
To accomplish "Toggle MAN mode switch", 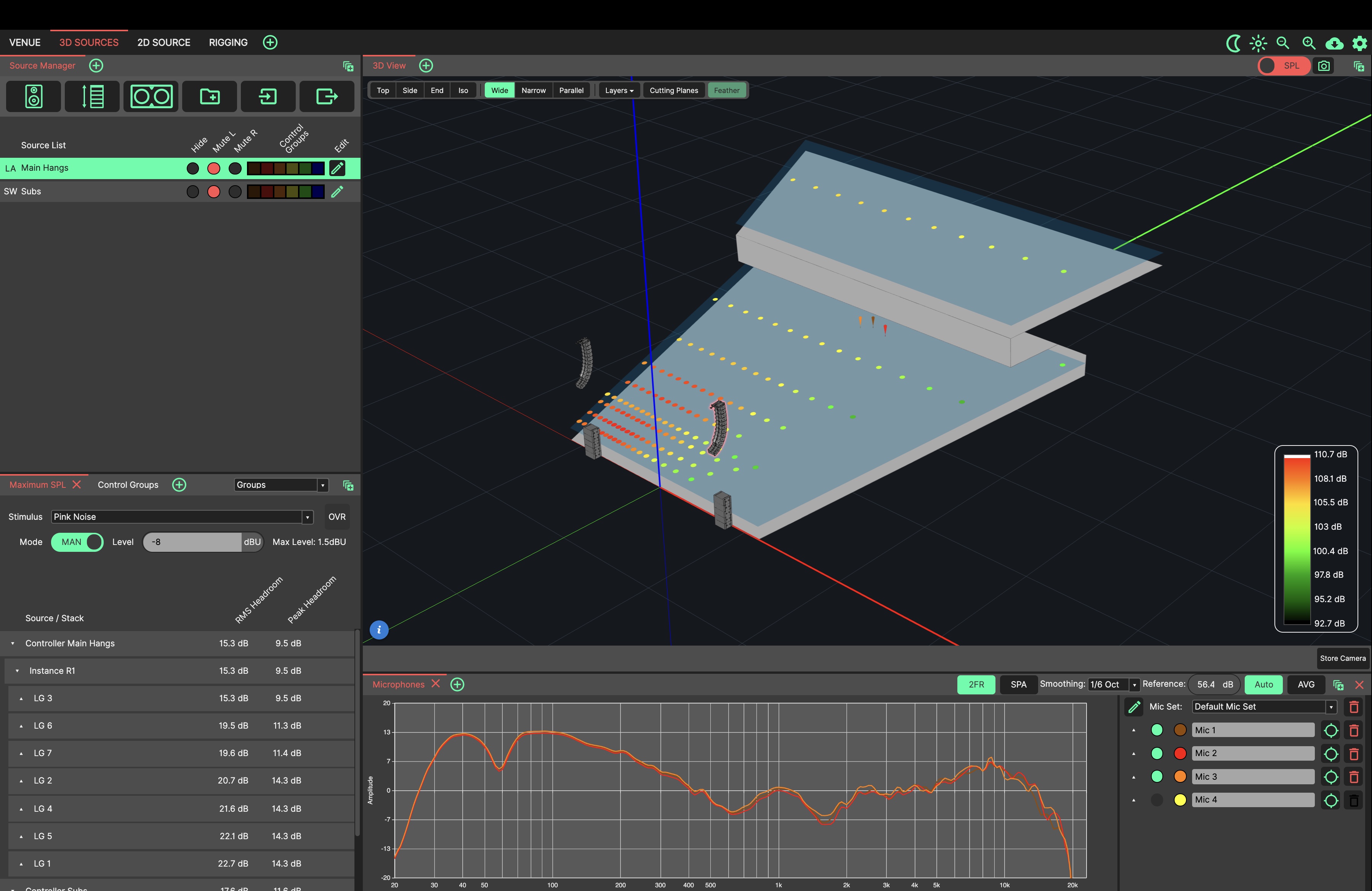I will 77,542.
